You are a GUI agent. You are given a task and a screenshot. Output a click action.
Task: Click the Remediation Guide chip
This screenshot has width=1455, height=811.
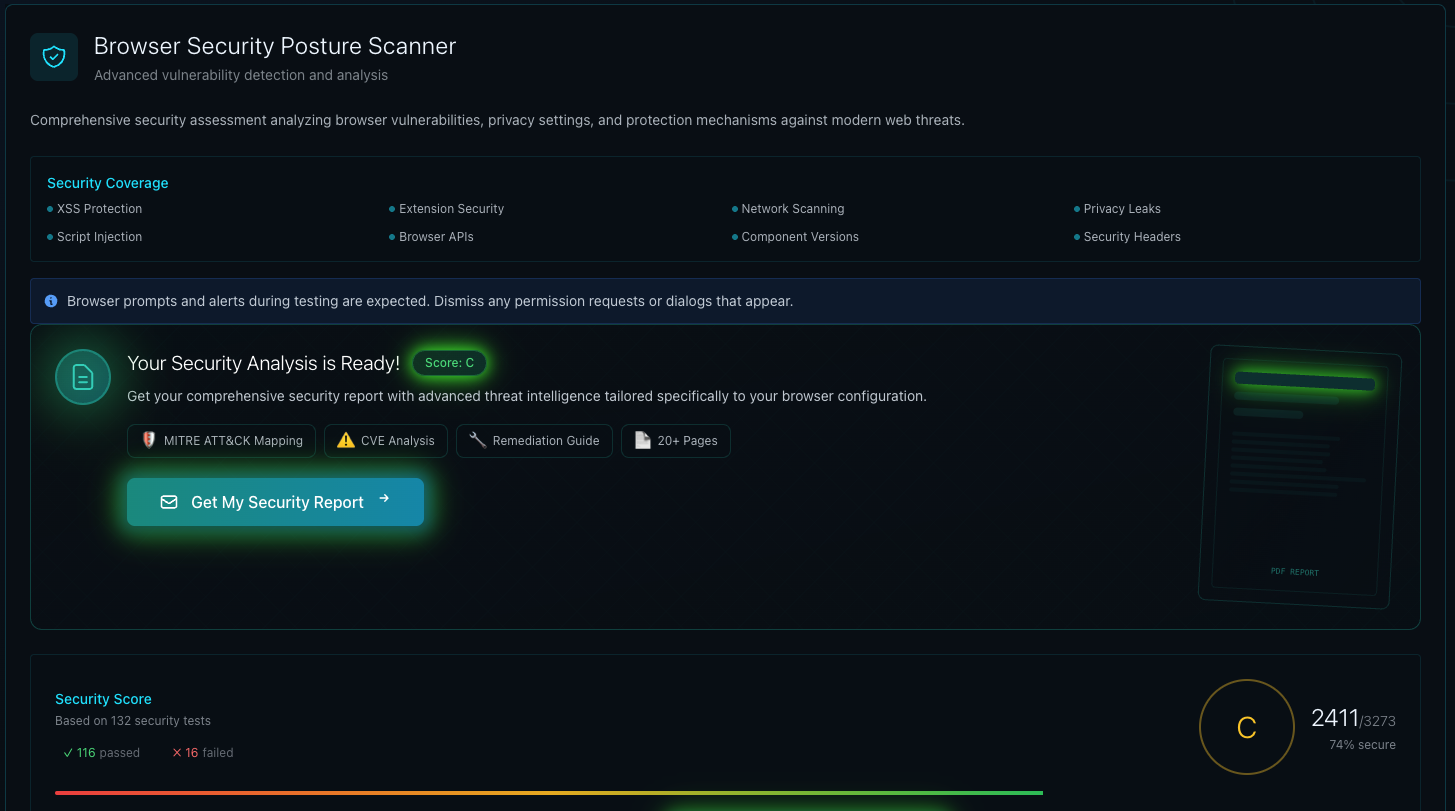point(534,441)
